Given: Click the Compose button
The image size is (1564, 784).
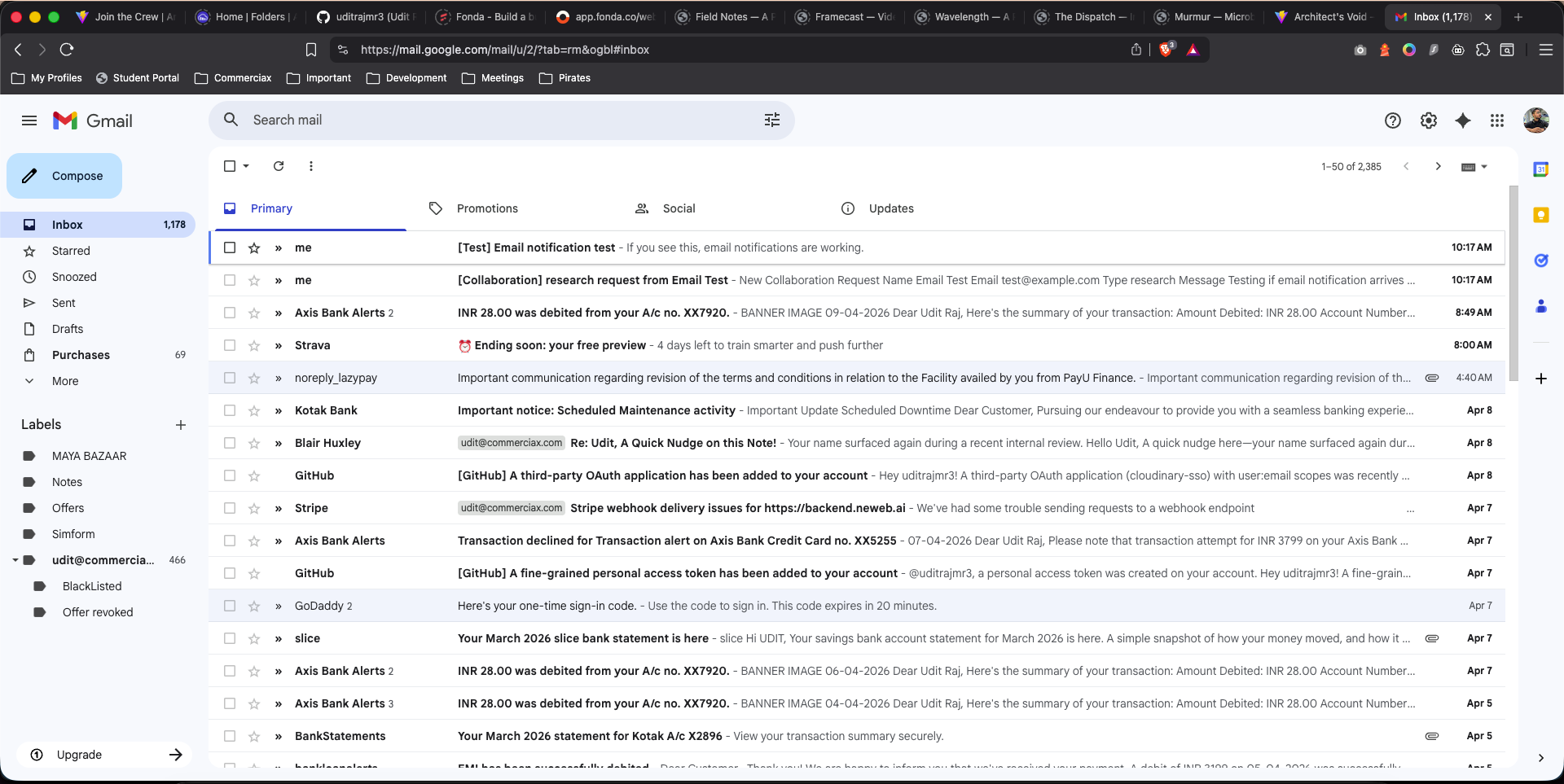Looking at the screenshot, I should [64, 176].
